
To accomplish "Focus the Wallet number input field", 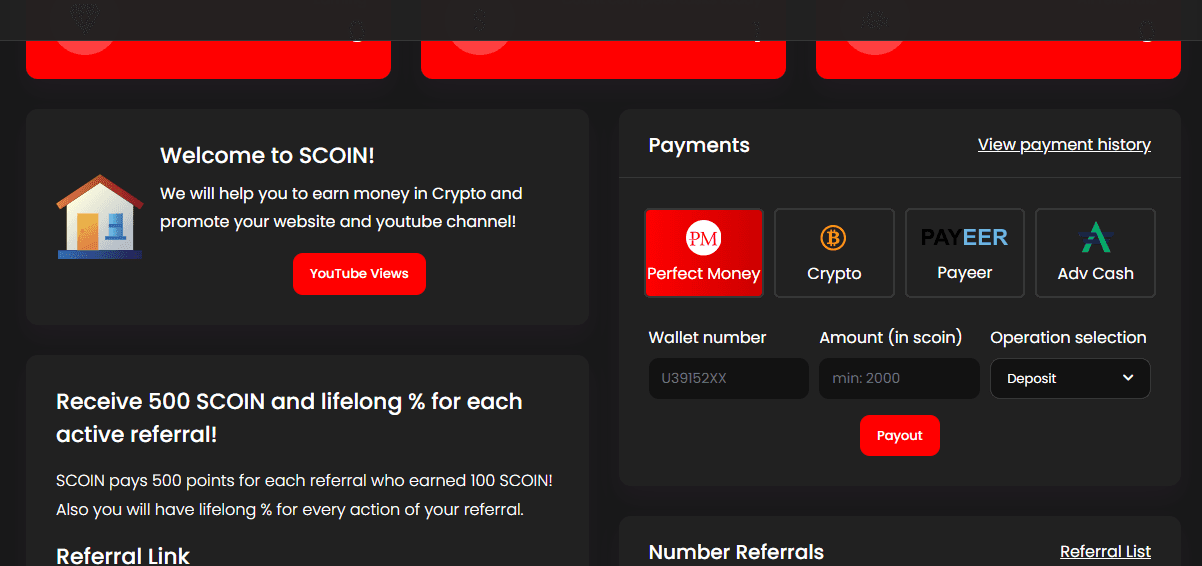I will (x=728, y=378).
